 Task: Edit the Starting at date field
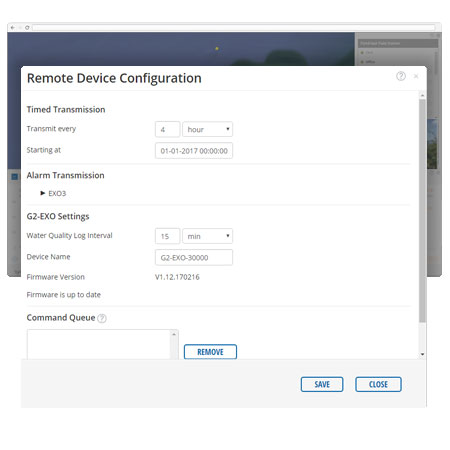(194, 151)
